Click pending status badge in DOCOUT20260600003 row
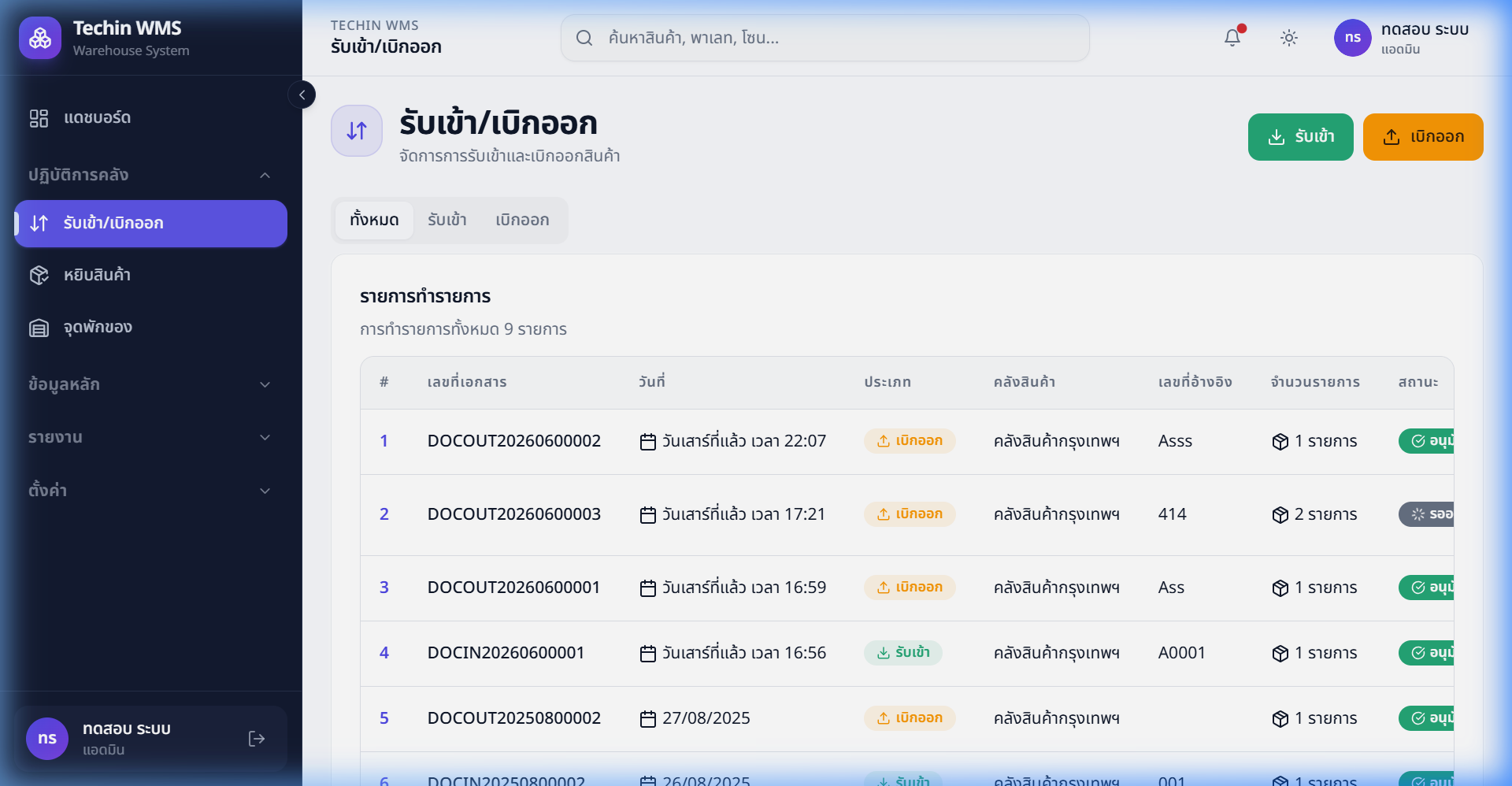This screenshot has height=786, width=1512. [x=1427, y=514]
